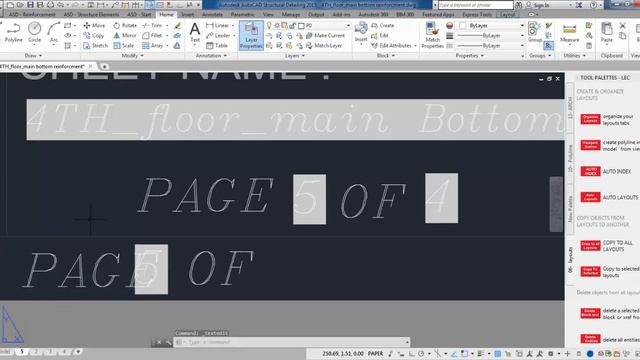Activate the Scale command
The height and width of the screenshot is (360, 640).
pyautogui.click(x=124, y=46)
